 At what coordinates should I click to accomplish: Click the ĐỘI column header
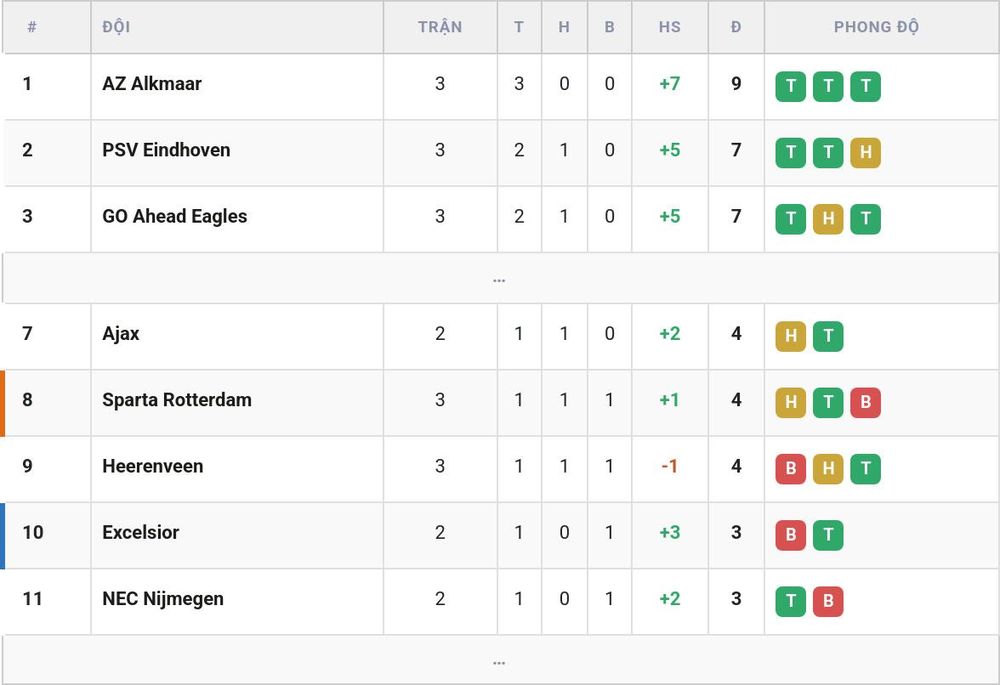pyautogui.click(x=116, y=27)
